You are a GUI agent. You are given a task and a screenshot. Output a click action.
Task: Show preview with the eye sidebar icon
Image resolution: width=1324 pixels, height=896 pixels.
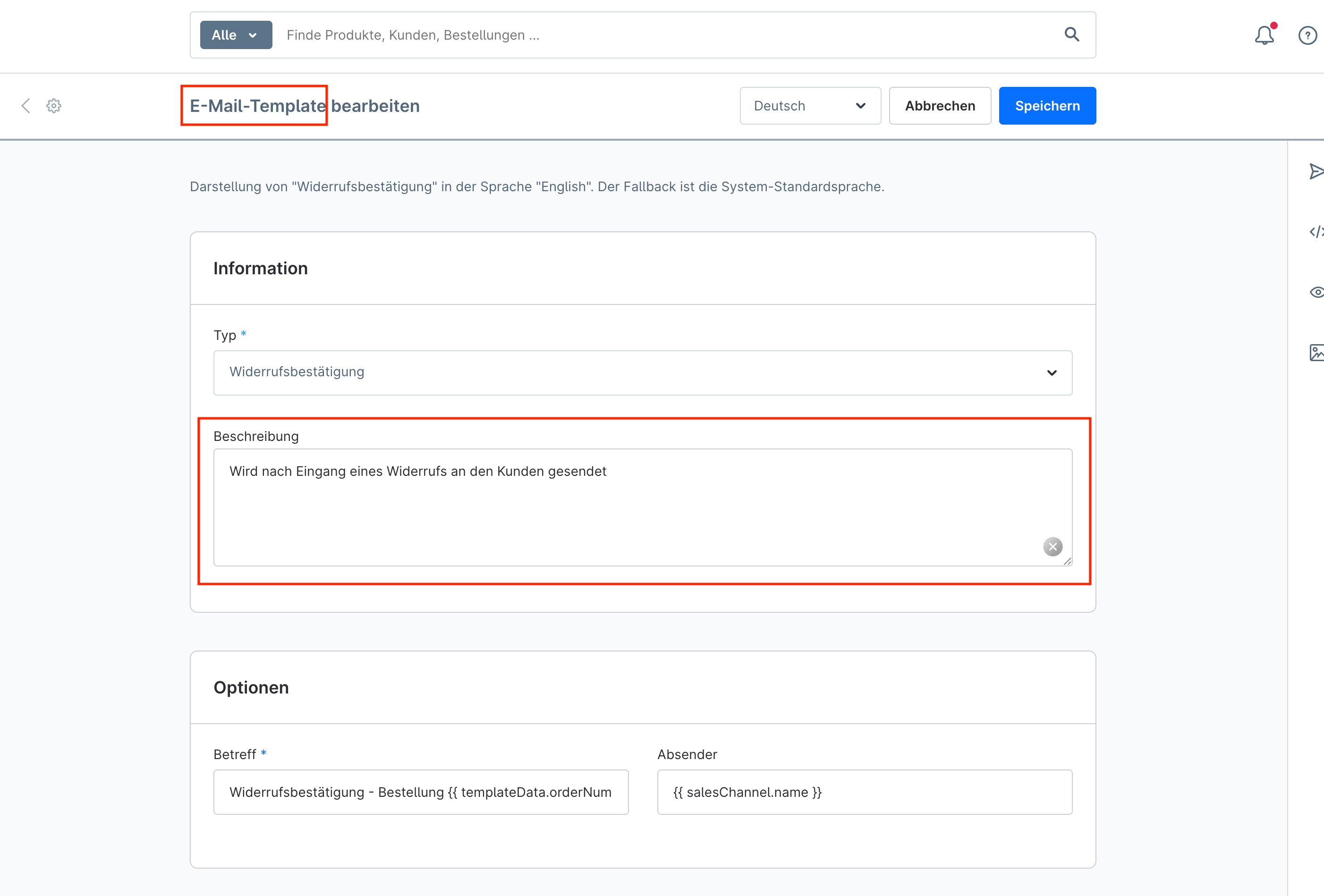[x=1316, y=292]
